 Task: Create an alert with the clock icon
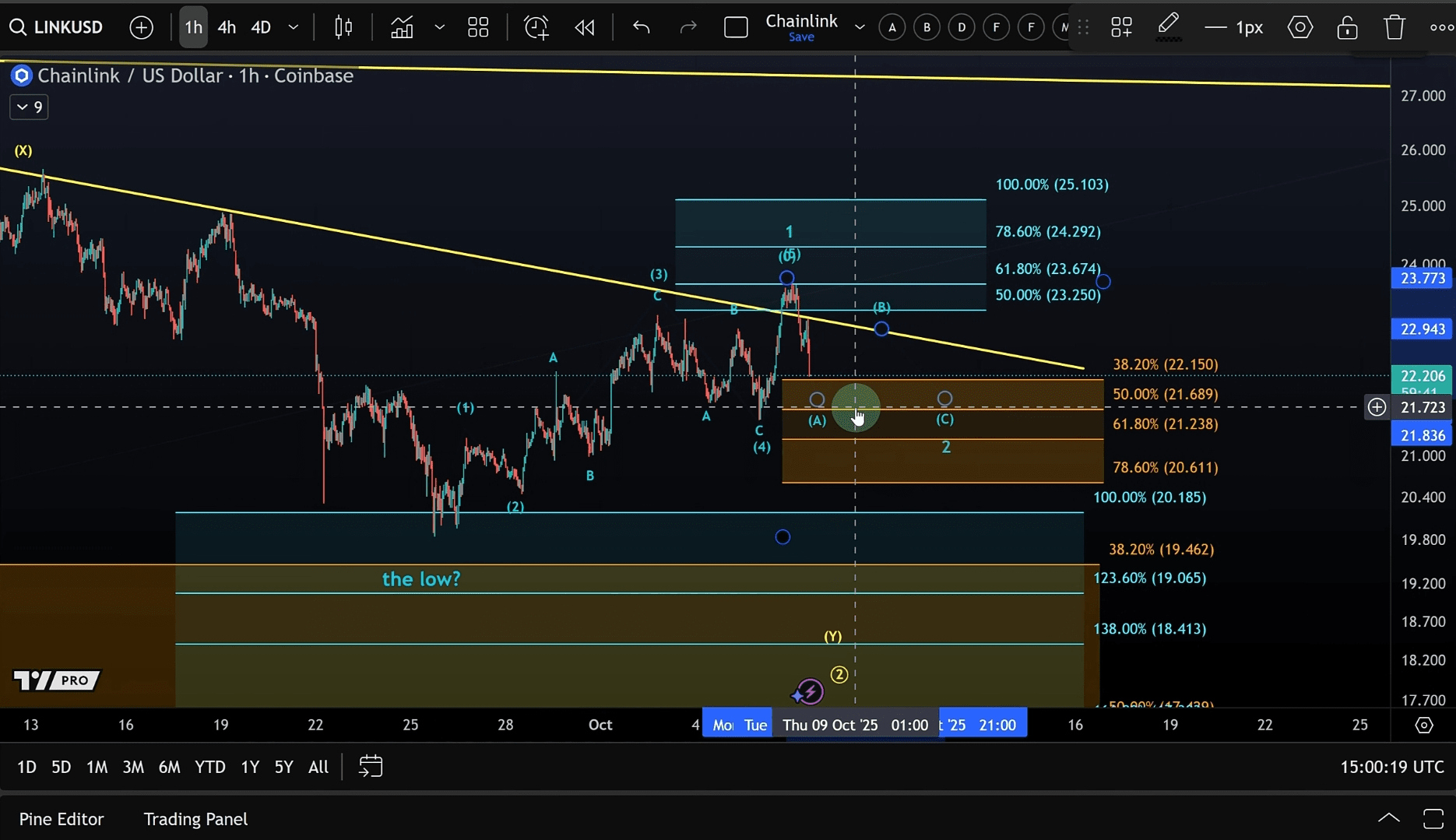tap(536, 27)
